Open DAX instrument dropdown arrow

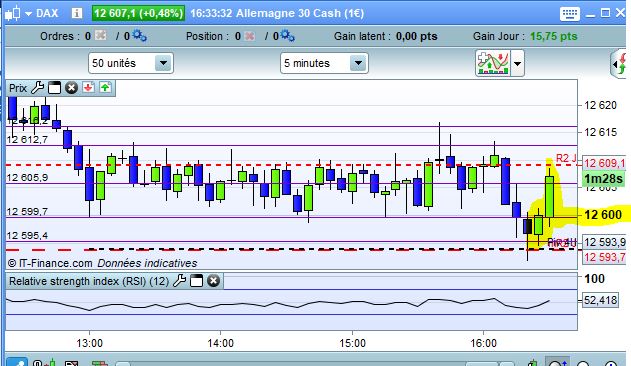pos(28,14)
